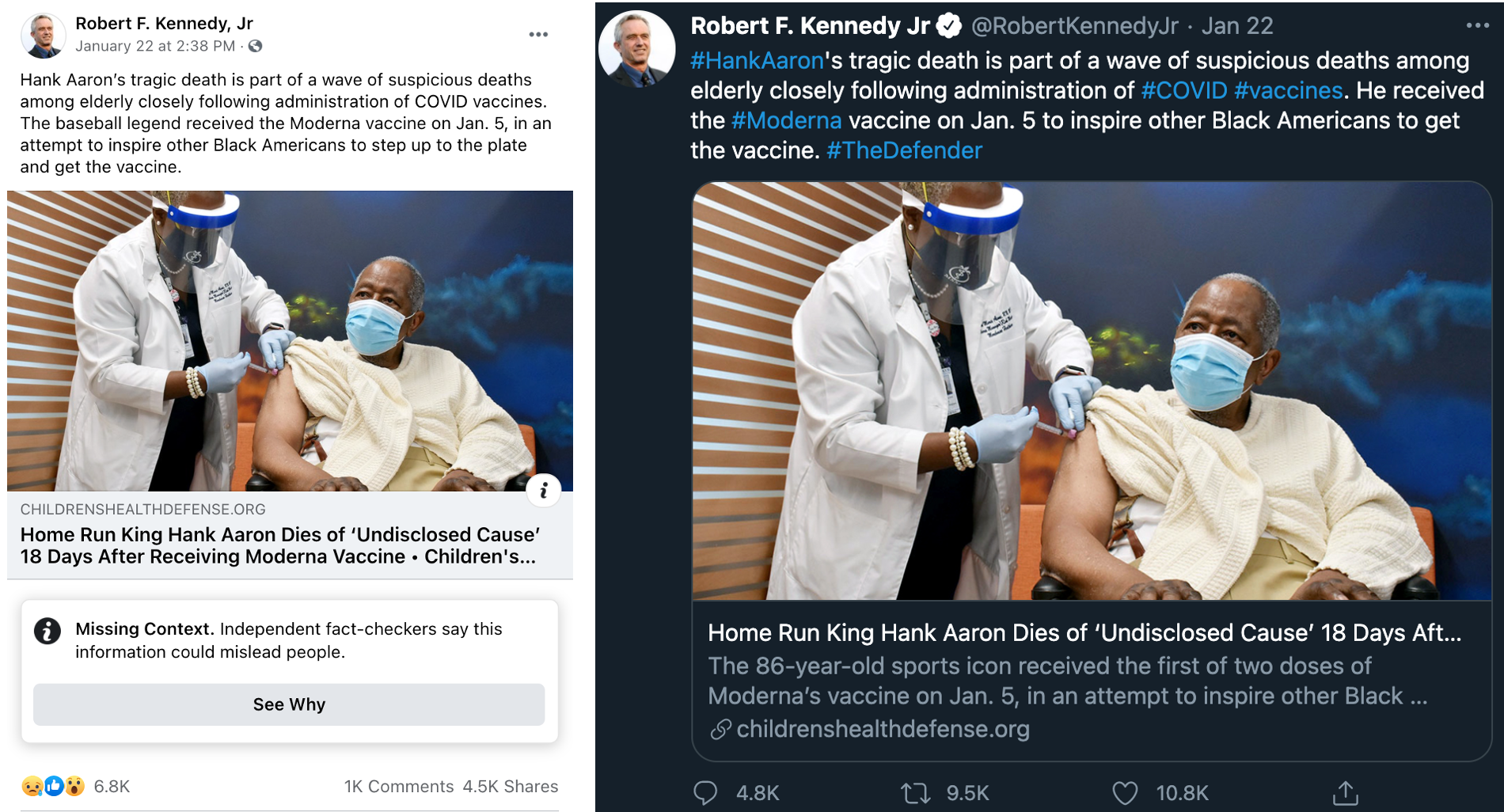The width and height of the screenshot is (1504, 812).
Task: Open the tweet's more options ellipsis
Action: [1477, 25]
